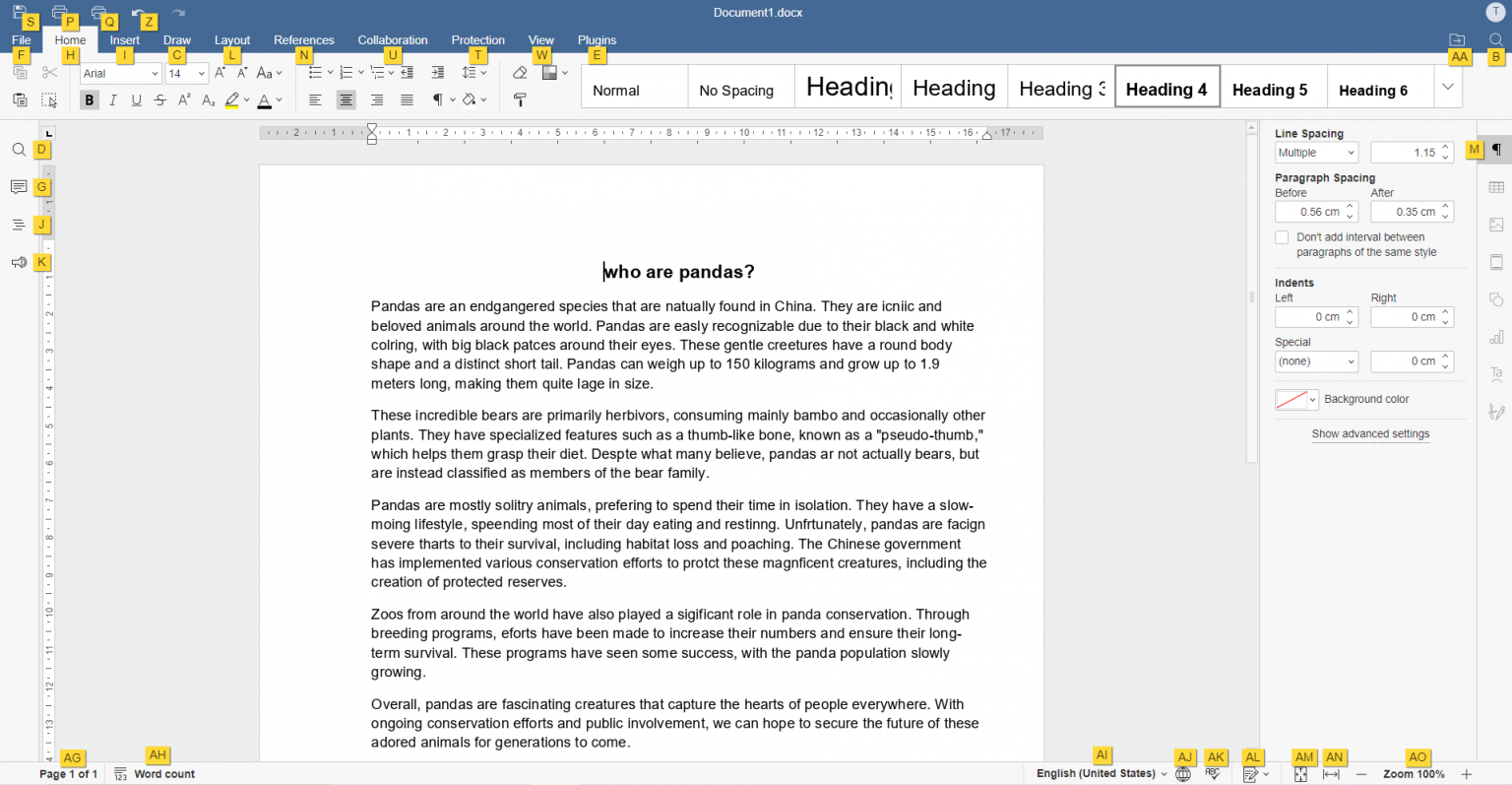Click the Show advanced settings link
The height and width of the screenshot is (785, 1512).
[1370, 433]
